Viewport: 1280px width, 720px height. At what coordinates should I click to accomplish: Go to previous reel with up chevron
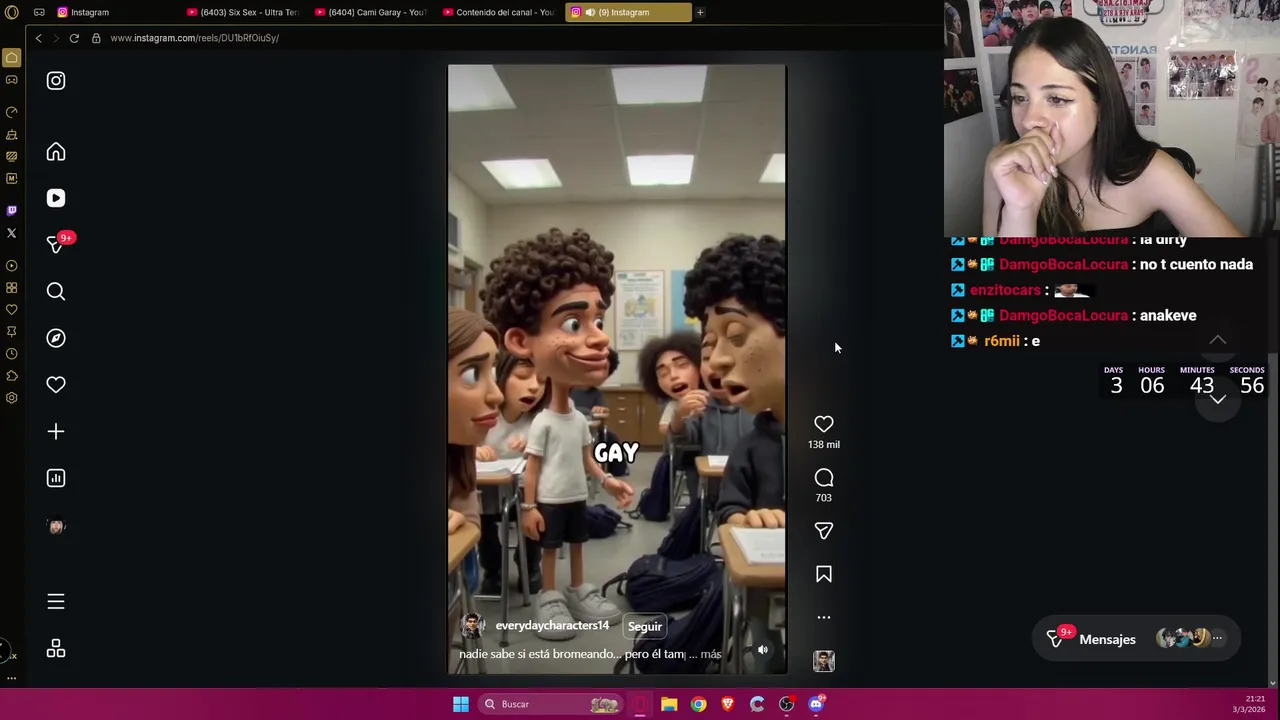pyautogui.click(x=1218, y=340)
